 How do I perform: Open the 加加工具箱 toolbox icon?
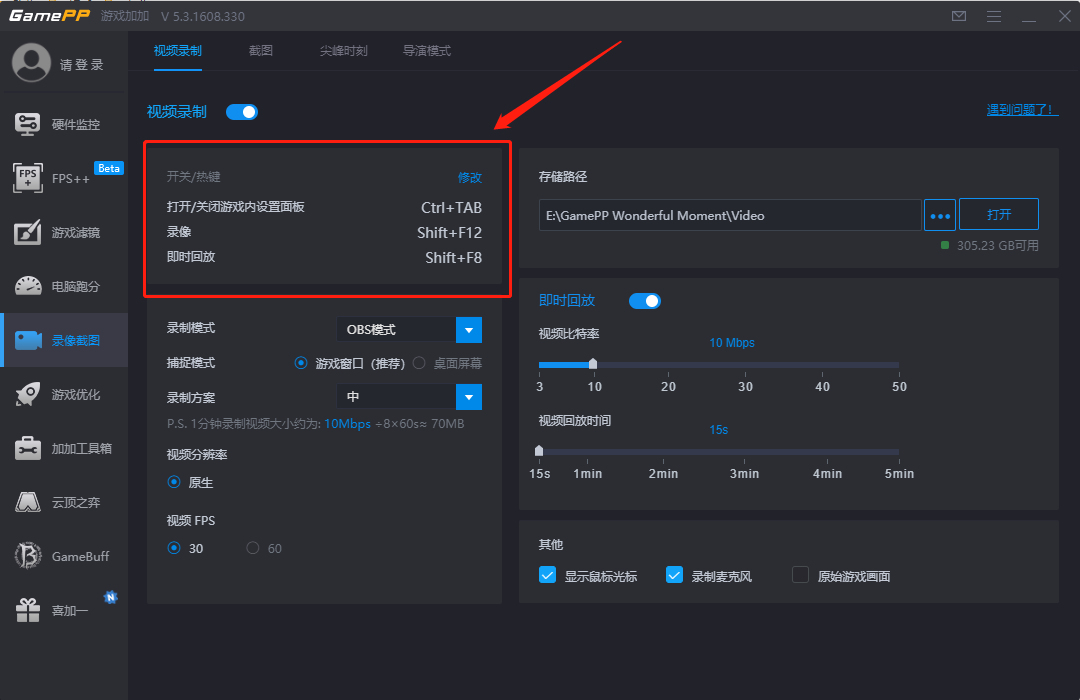[x=28, y=448]
